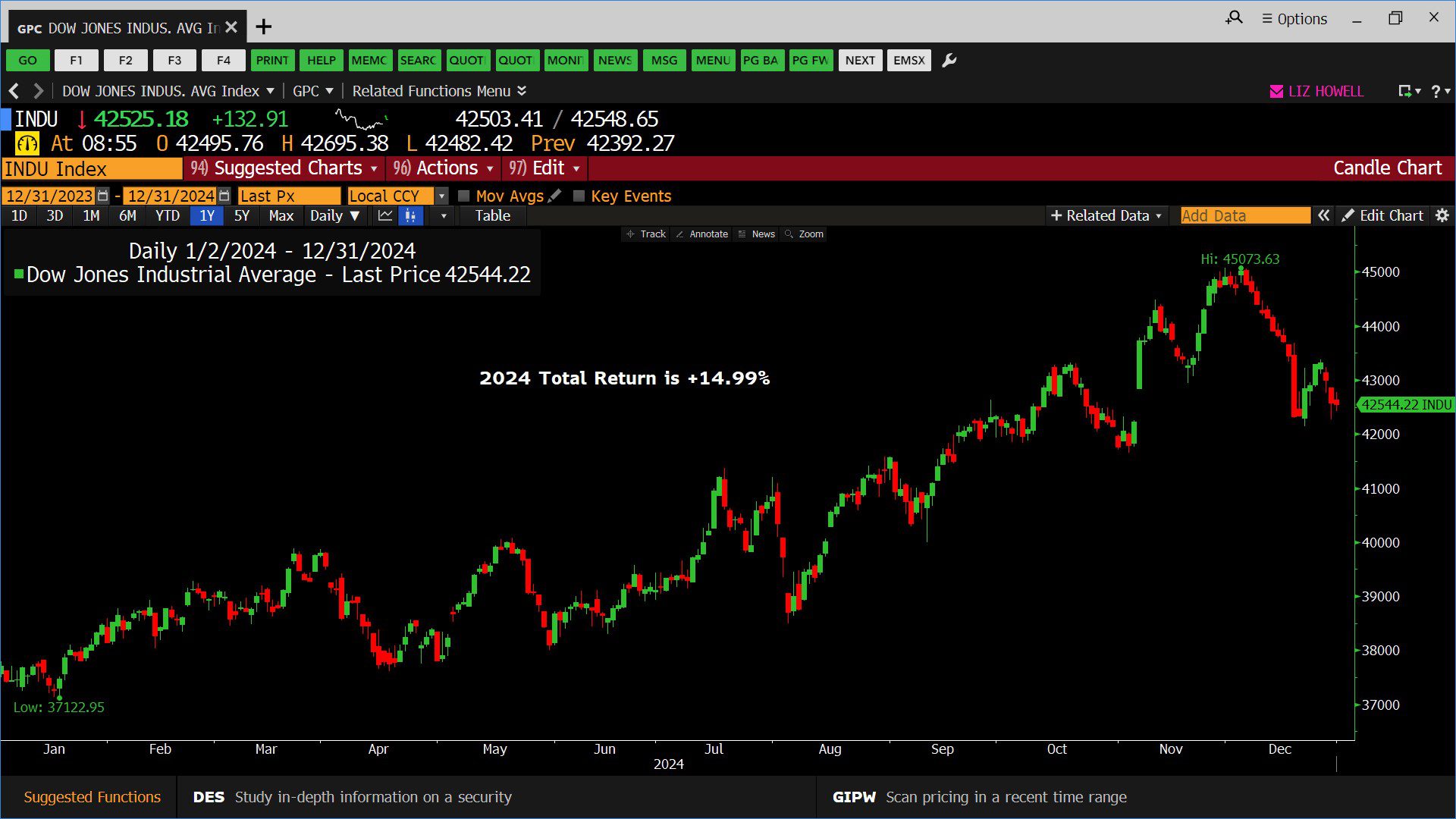This screenshot has width=1456, height=819.
Task: Expand the Related Functions Menu
Action: [x=439, y=91]
